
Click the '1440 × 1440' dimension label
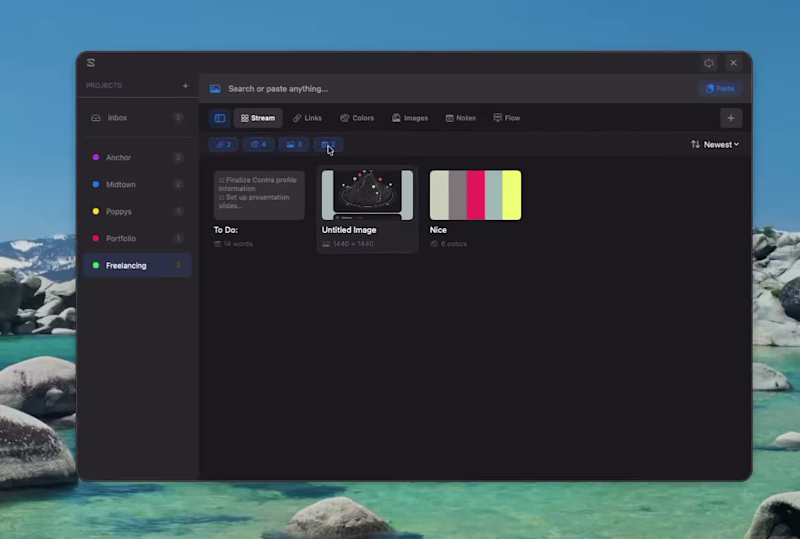pyautogui.click(x=353, y=244)
